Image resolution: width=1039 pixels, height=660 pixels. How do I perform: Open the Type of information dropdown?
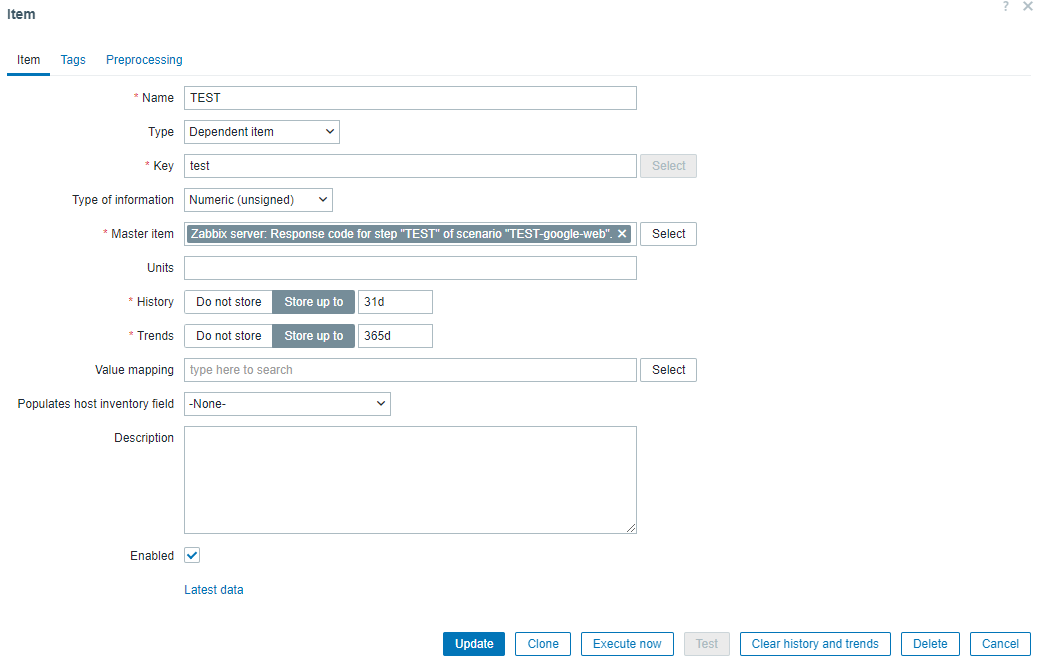coord(258,200)
